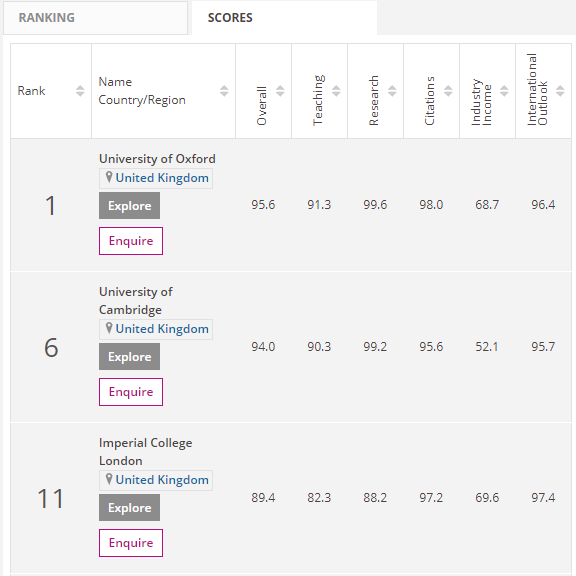Sort by Name Country/Region arrows icon

click(x=224, y=91)
